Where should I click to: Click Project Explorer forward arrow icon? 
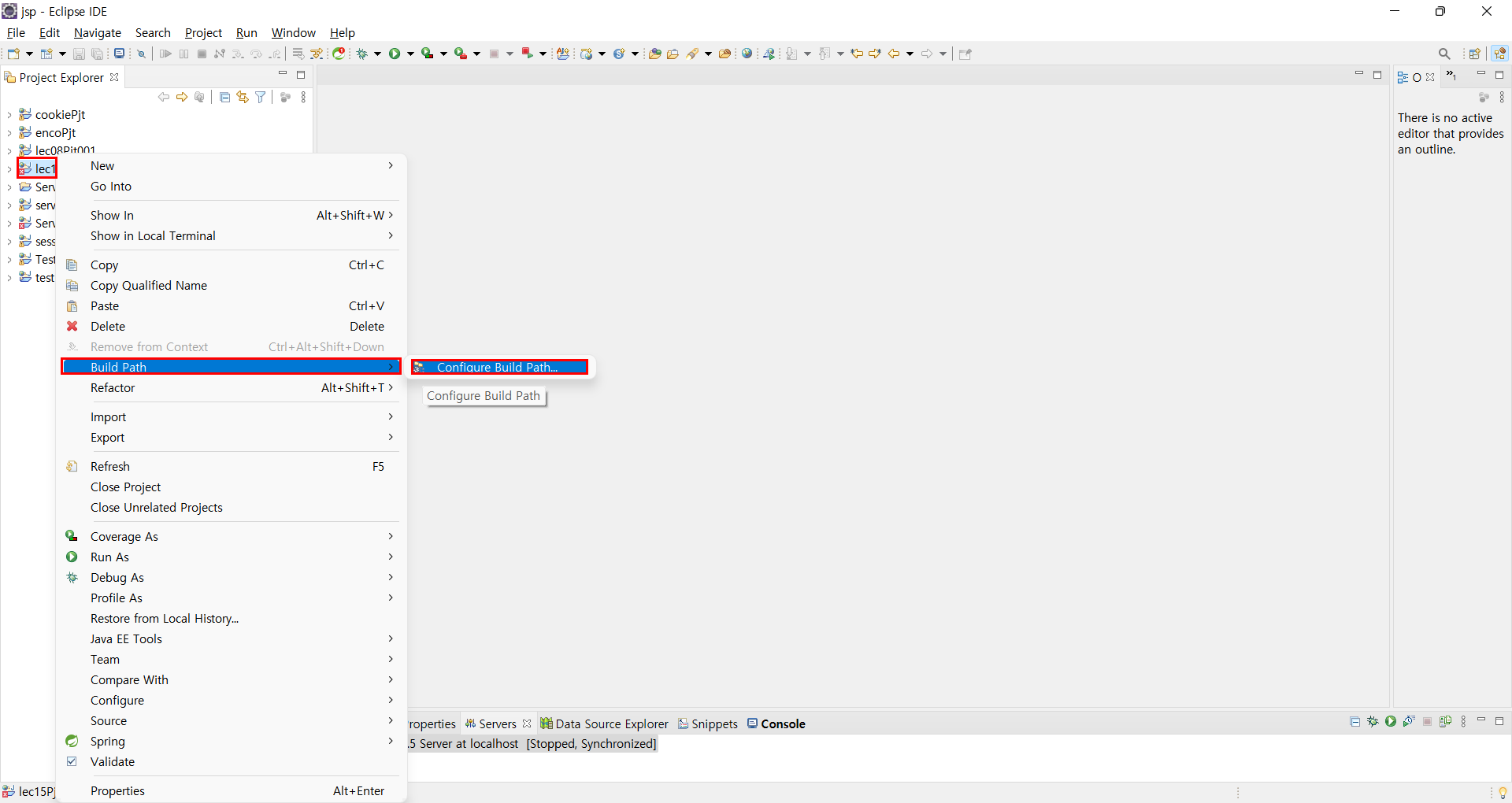[x=182, y=97]
